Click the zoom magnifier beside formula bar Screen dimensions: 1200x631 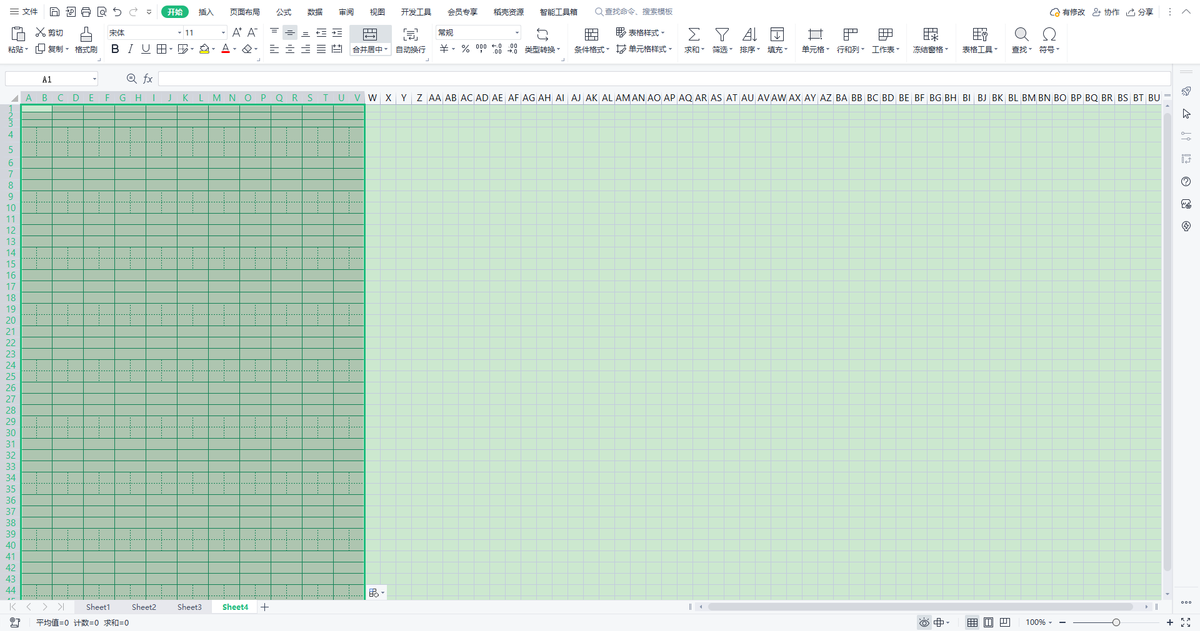(x=131, y=78)
